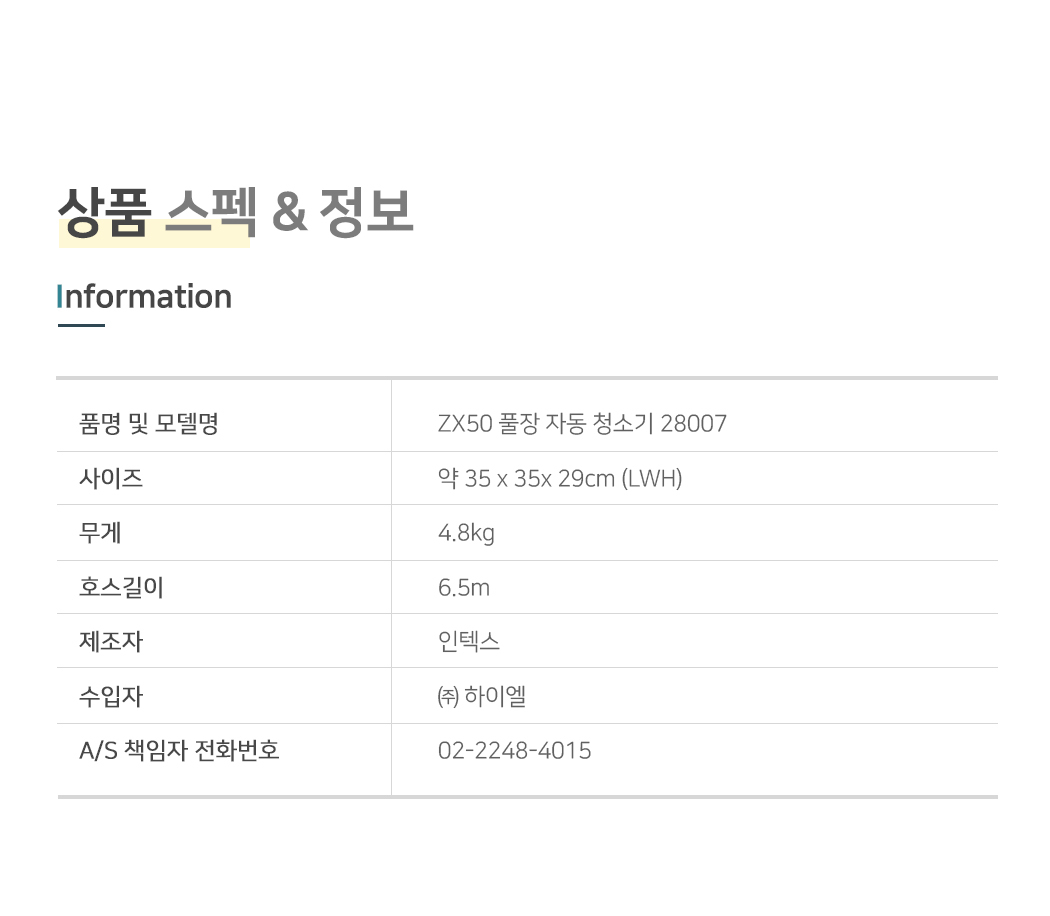Click model number 28007
This screenshot has height=916, width=1050.
[x=694, y=424]
